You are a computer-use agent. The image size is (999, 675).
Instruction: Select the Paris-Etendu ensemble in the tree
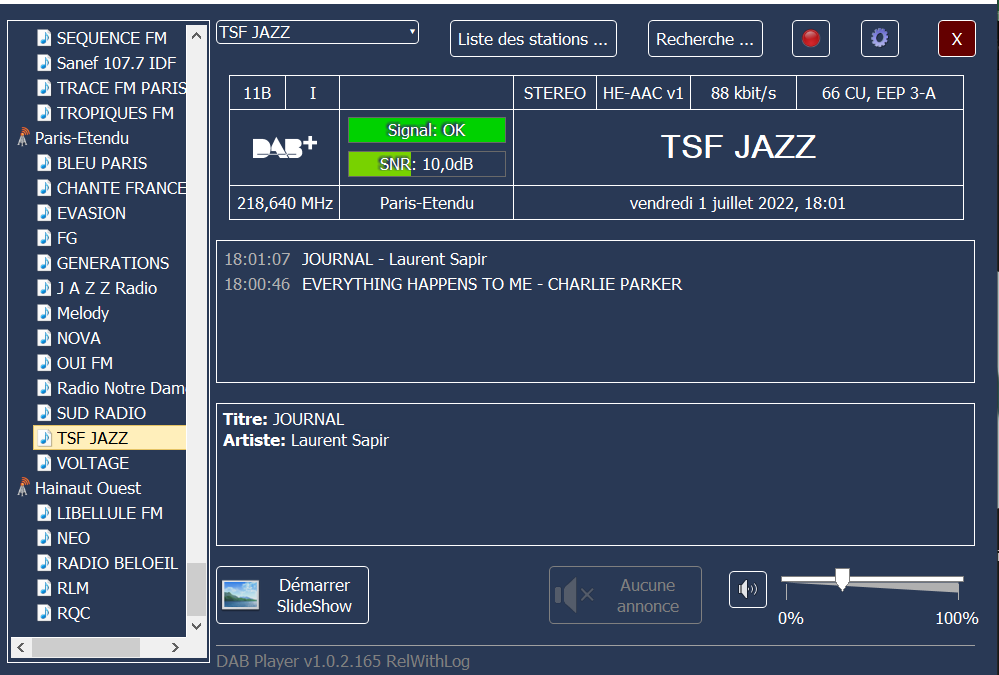82,138
